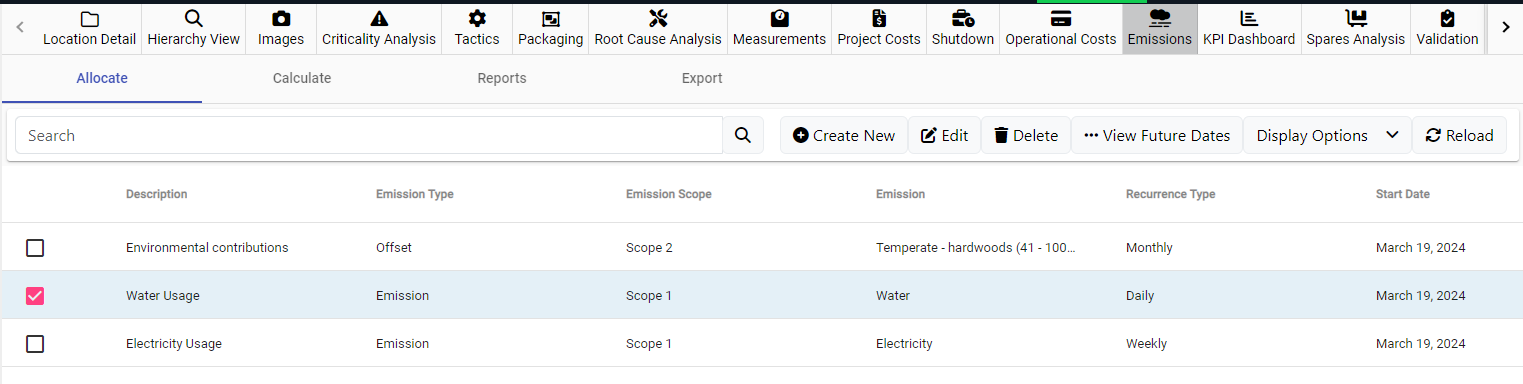Click the Daily recurrence cell
The height and width of the screenshot is (384, 1523).
pyautogui.click(x=1140, y=296)
